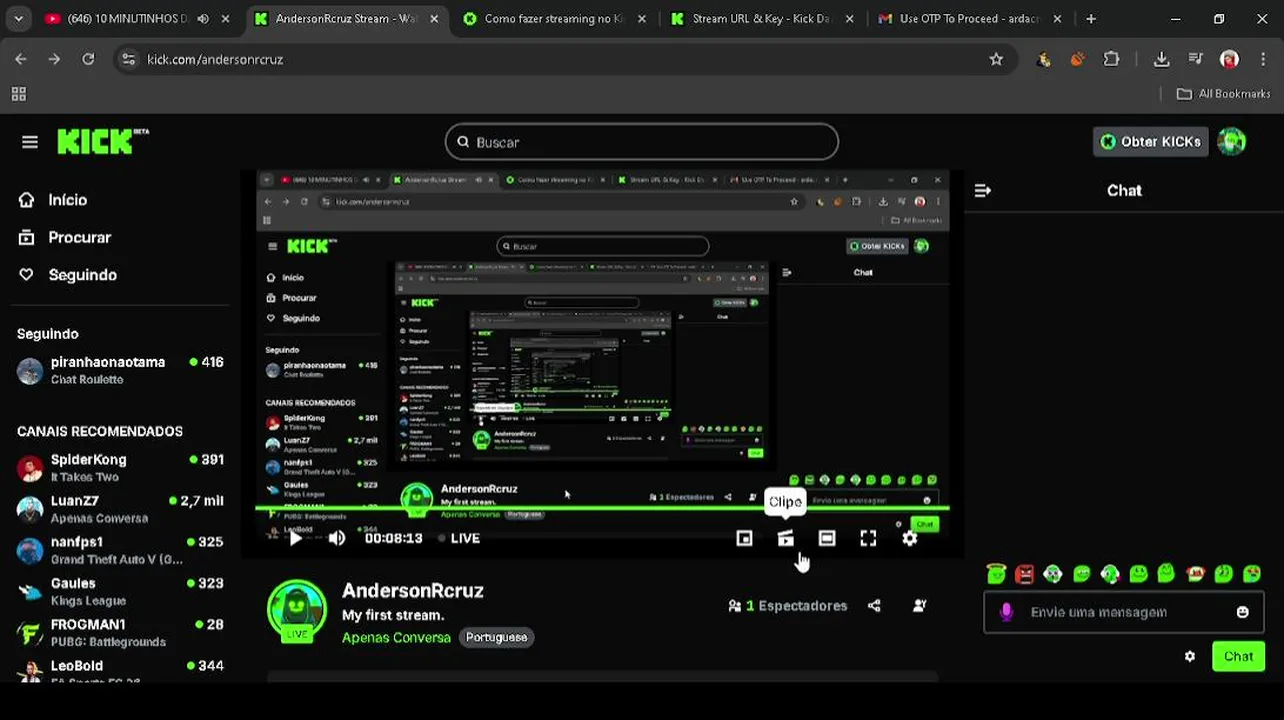Open the browser downloads icon

[x=1161, y=60]
